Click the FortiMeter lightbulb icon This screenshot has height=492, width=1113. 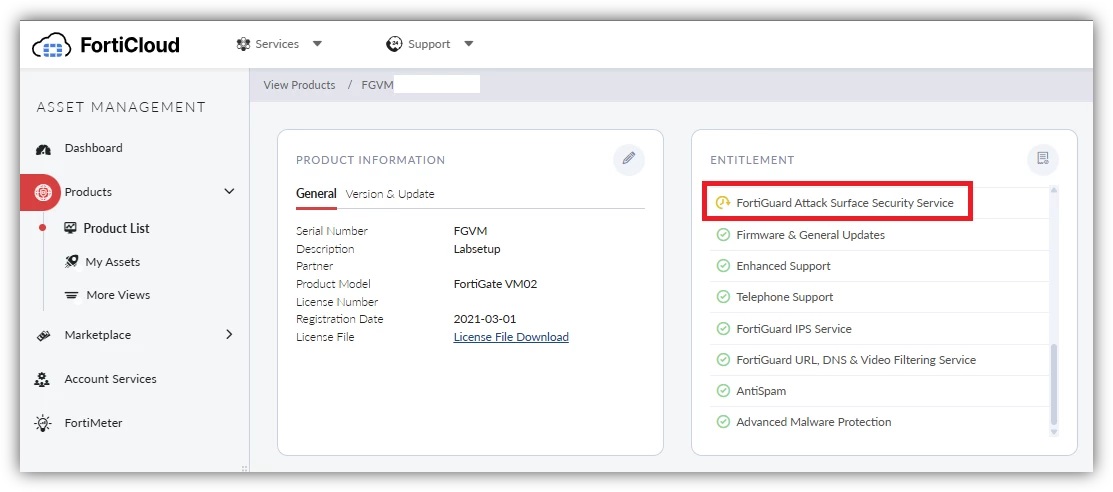[x=43, y=423]
